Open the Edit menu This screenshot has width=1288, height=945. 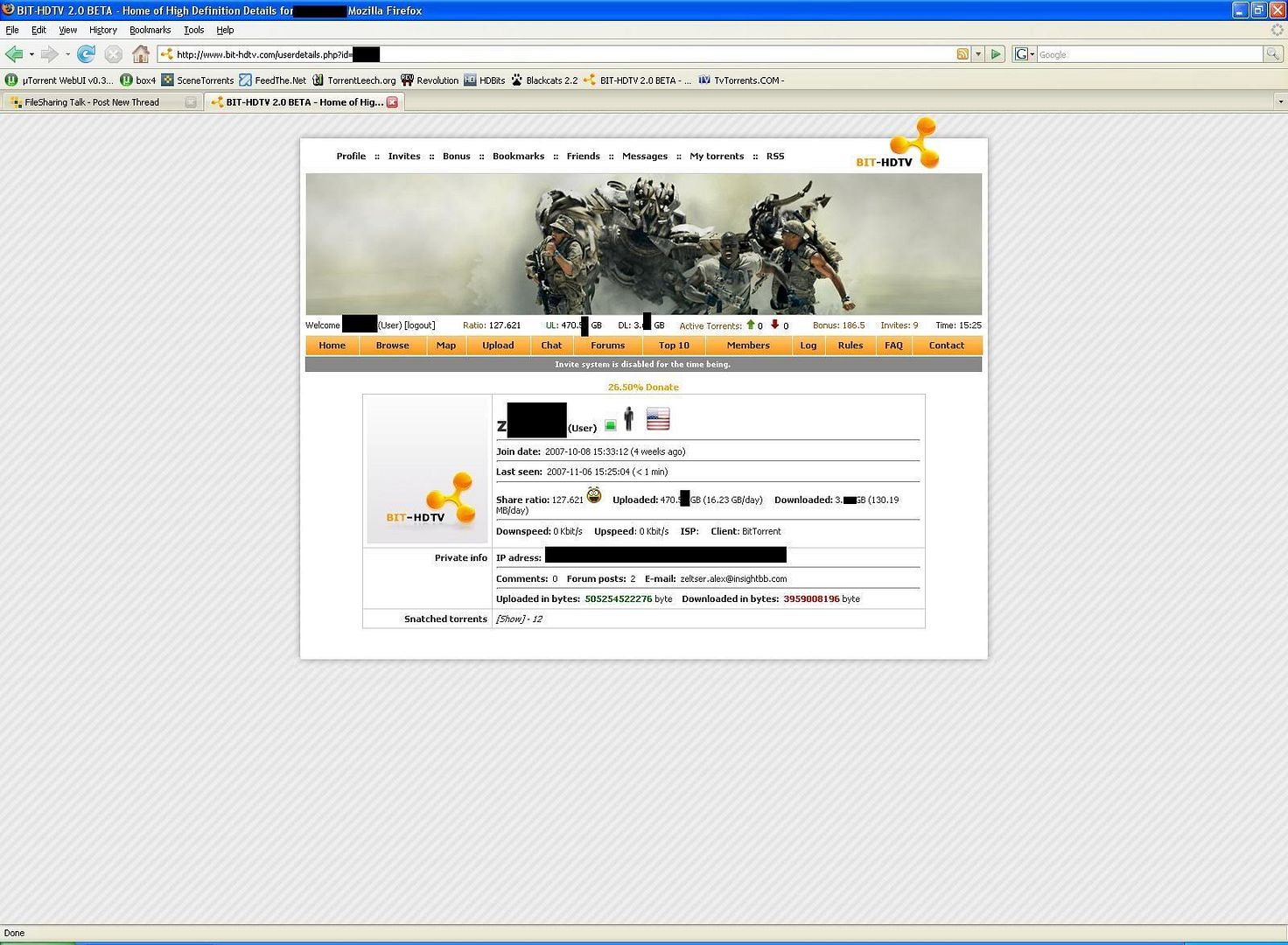(38, 30)
